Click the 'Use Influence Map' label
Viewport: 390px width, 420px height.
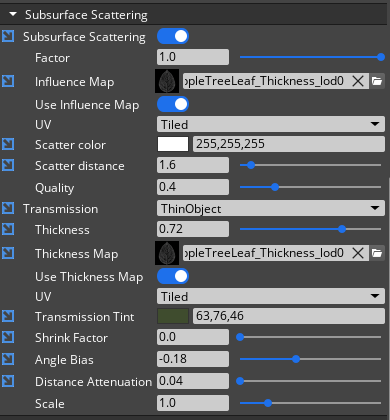coord(87,105)
